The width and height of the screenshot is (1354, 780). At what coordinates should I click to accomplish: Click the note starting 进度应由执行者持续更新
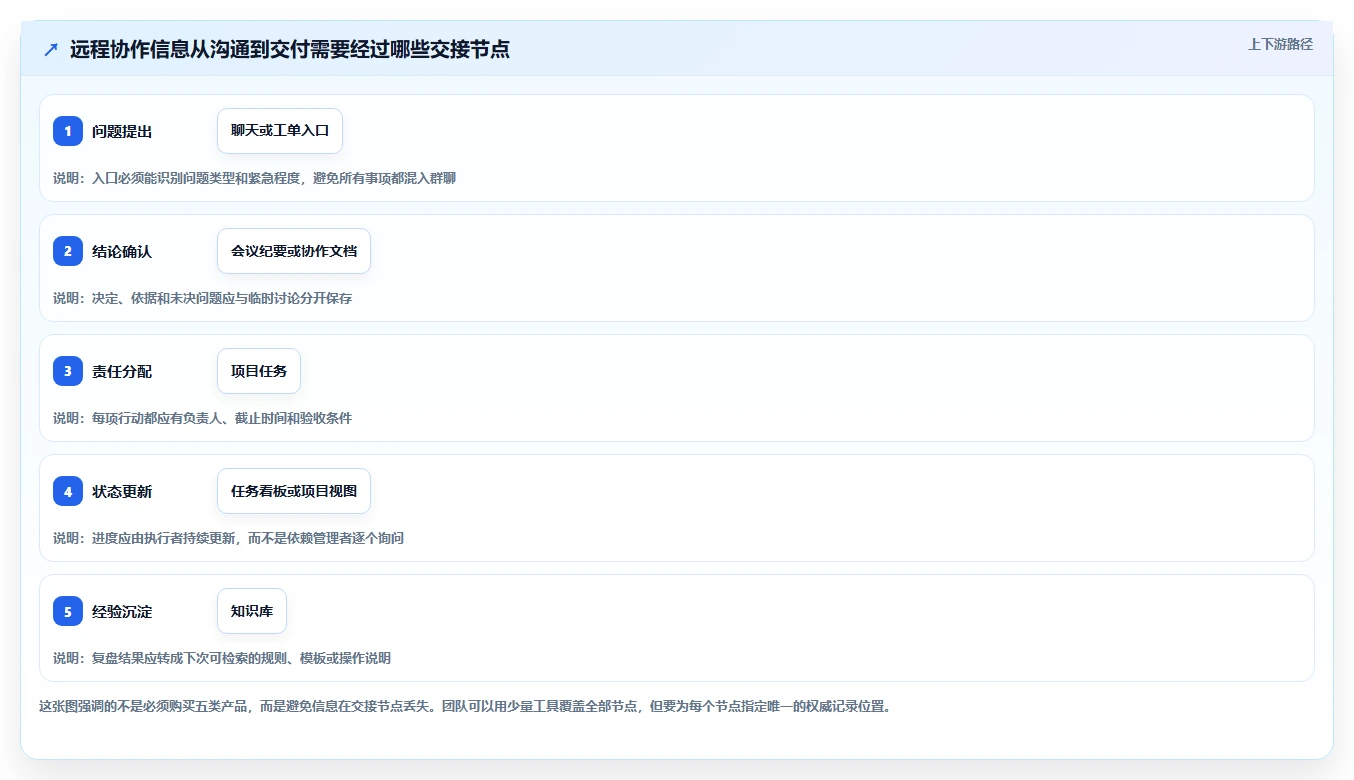229,538
